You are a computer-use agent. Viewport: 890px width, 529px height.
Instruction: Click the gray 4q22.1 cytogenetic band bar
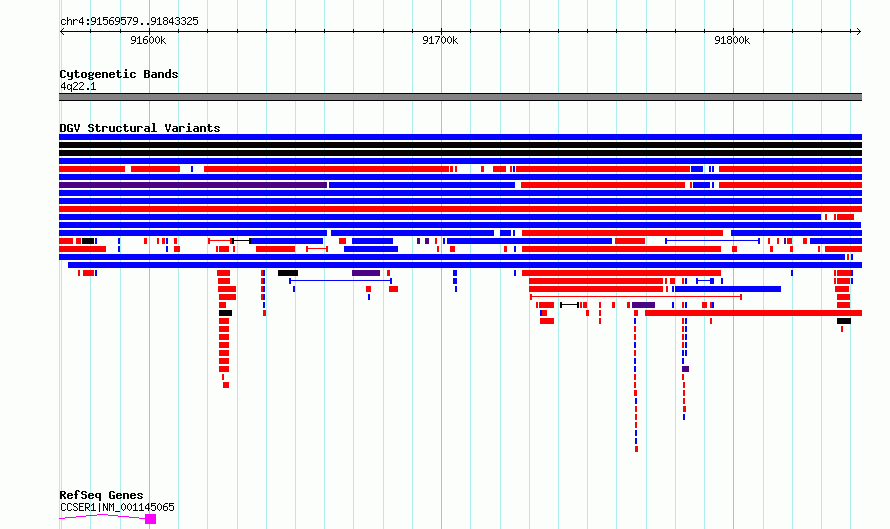coord(460,97)
